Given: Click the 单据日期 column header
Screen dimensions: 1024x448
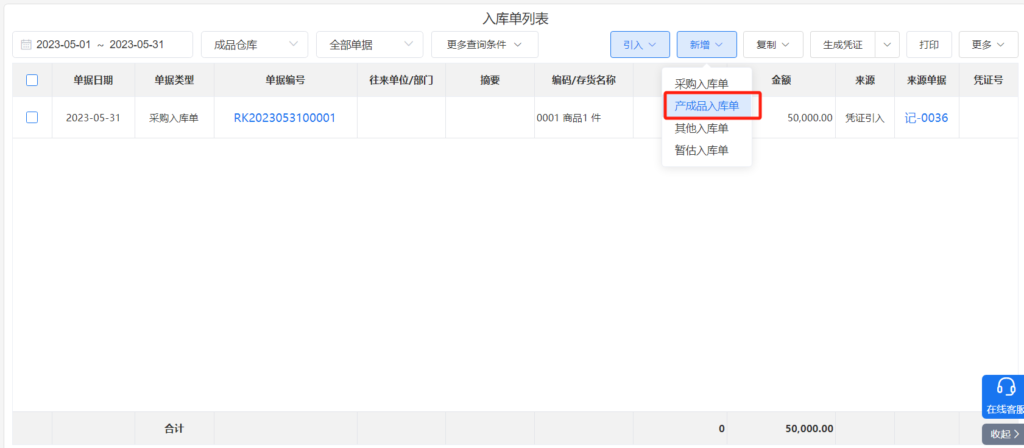Looking at the screenshot, I should click(93, 80).
